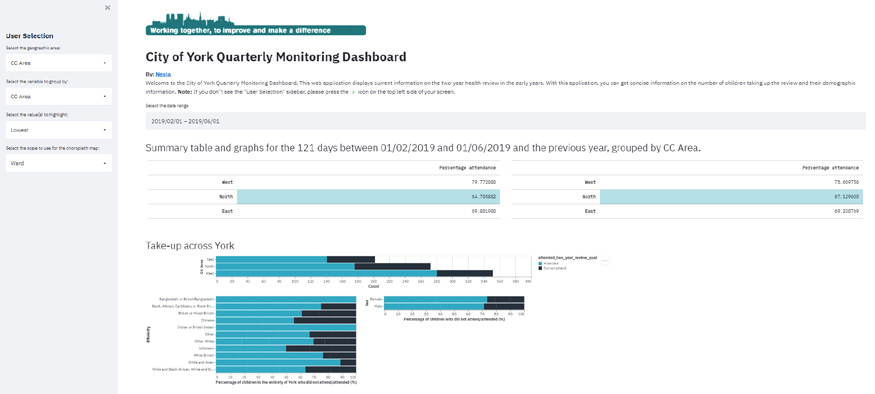
Task: Open the chart's three-dot actions menu
Action: [x=605, y=261]
